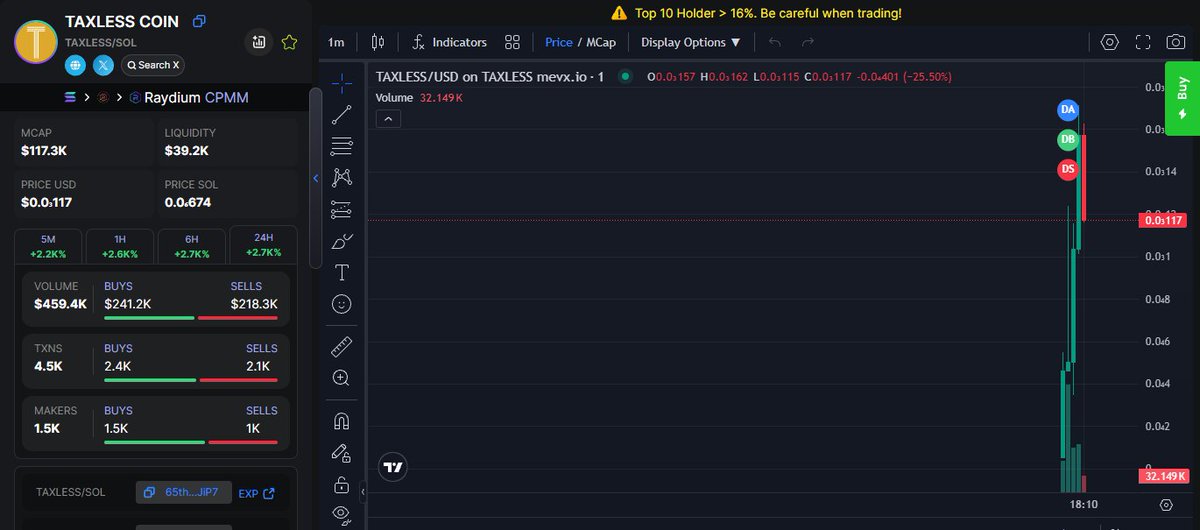This screenshot has width=1200, height=530.
Task: Open the chart note icon beside the star
Action: [x=259, y=42]
